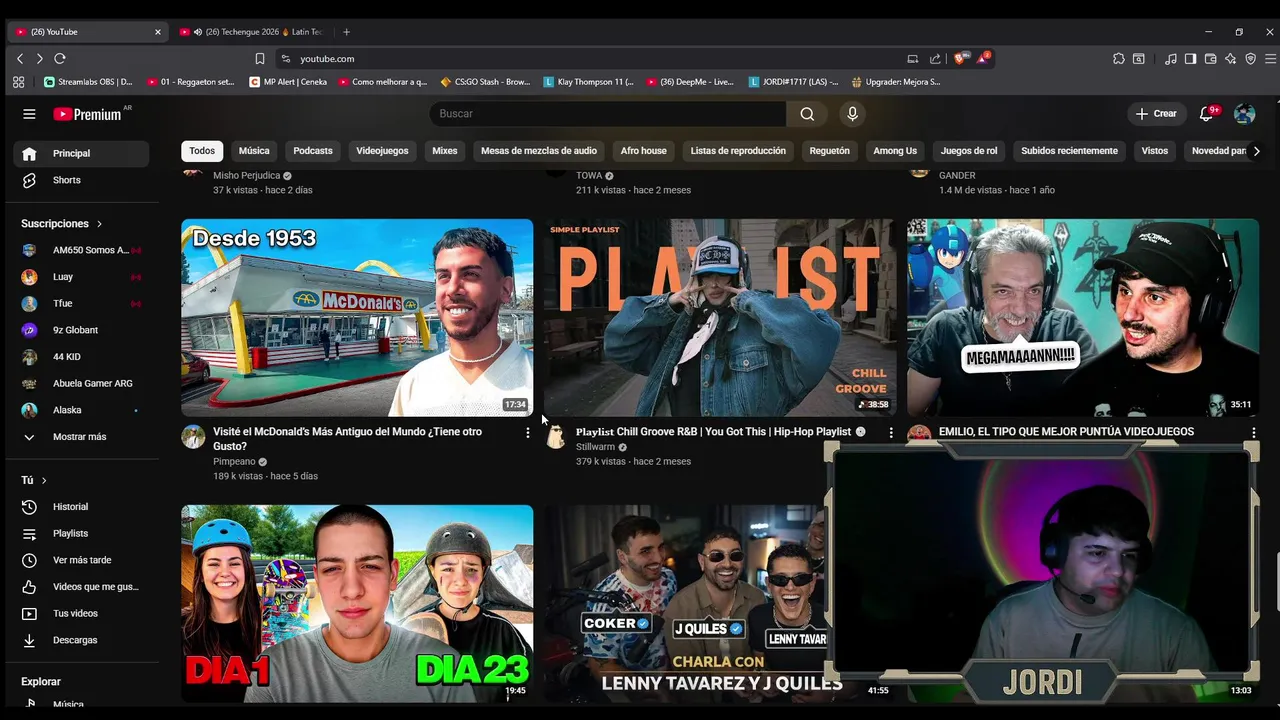Viewport: 1280px width, 720px height.
Task: Toggle the browser sidebar panel icon
Action: pos(1190,59)
